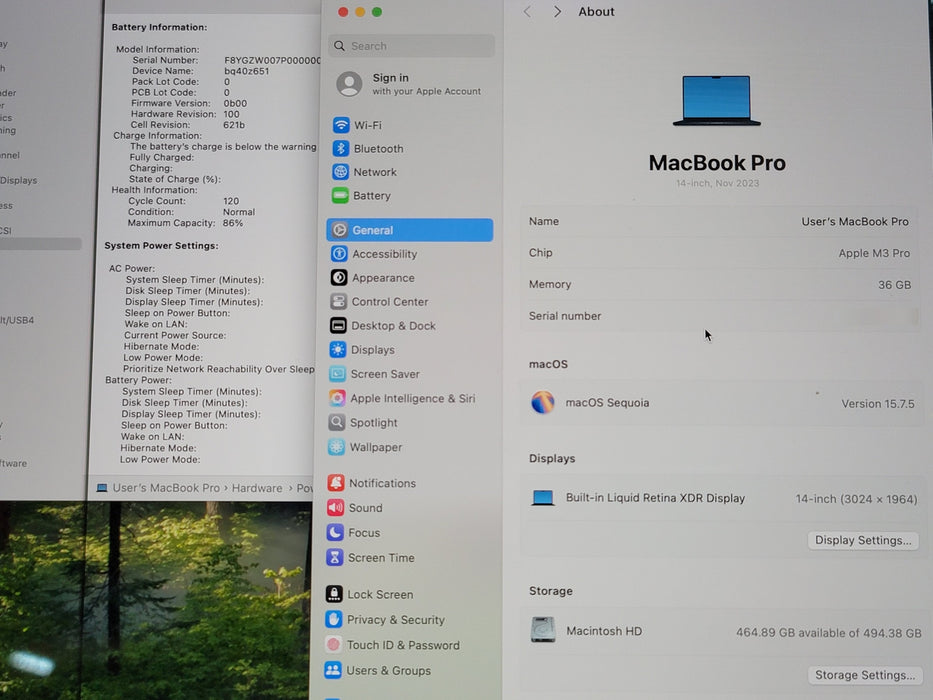Click Version 15.7.5 text

[x=878, y=404]
